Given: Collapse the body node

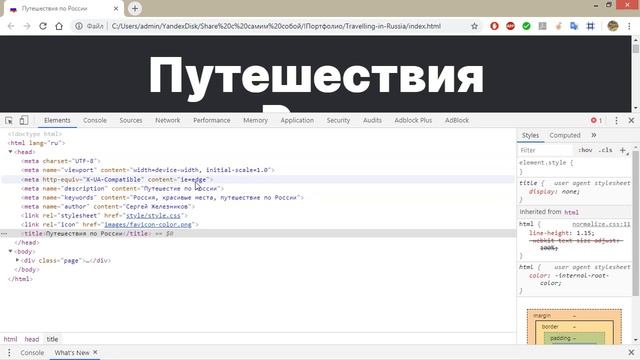Looking at the screenshot, I should 10,251.
